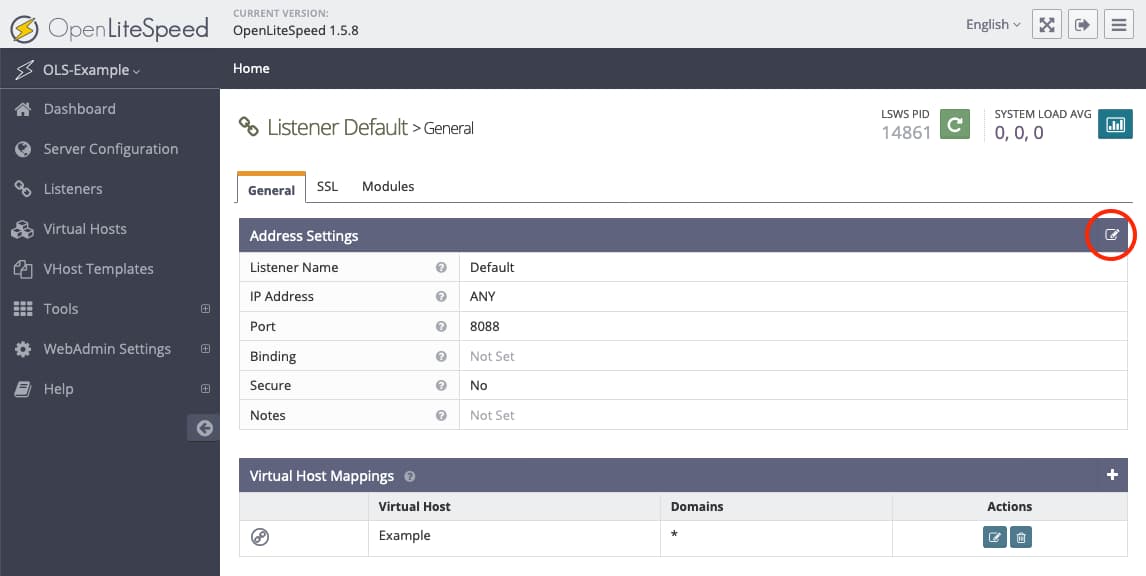Expand Tools submenu plus icon
Screen dimensions: 1146x576
(x=205, y=308)
